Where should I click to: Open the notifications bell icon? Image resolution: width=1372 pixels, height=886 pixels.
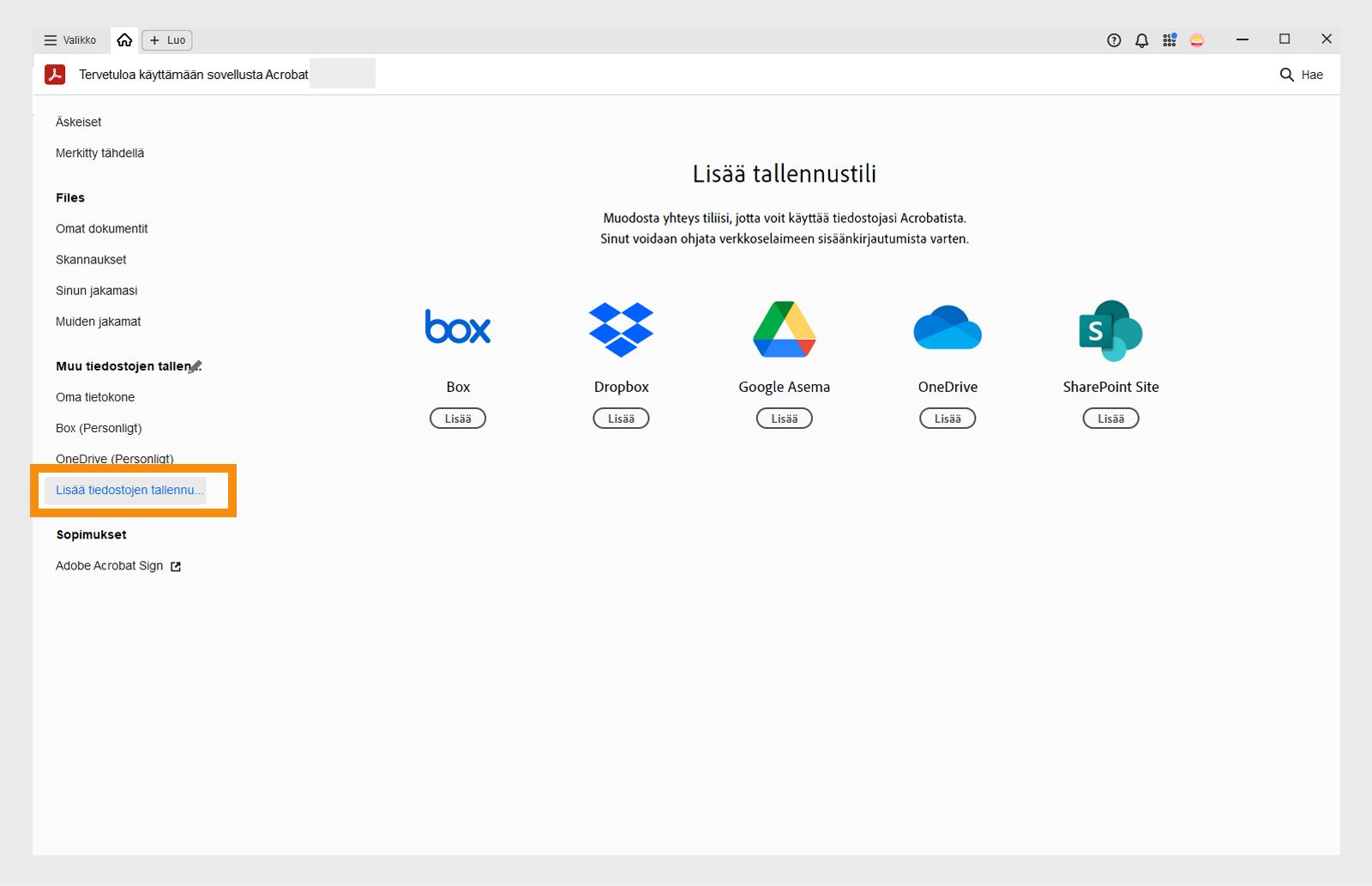point(1141,40)
